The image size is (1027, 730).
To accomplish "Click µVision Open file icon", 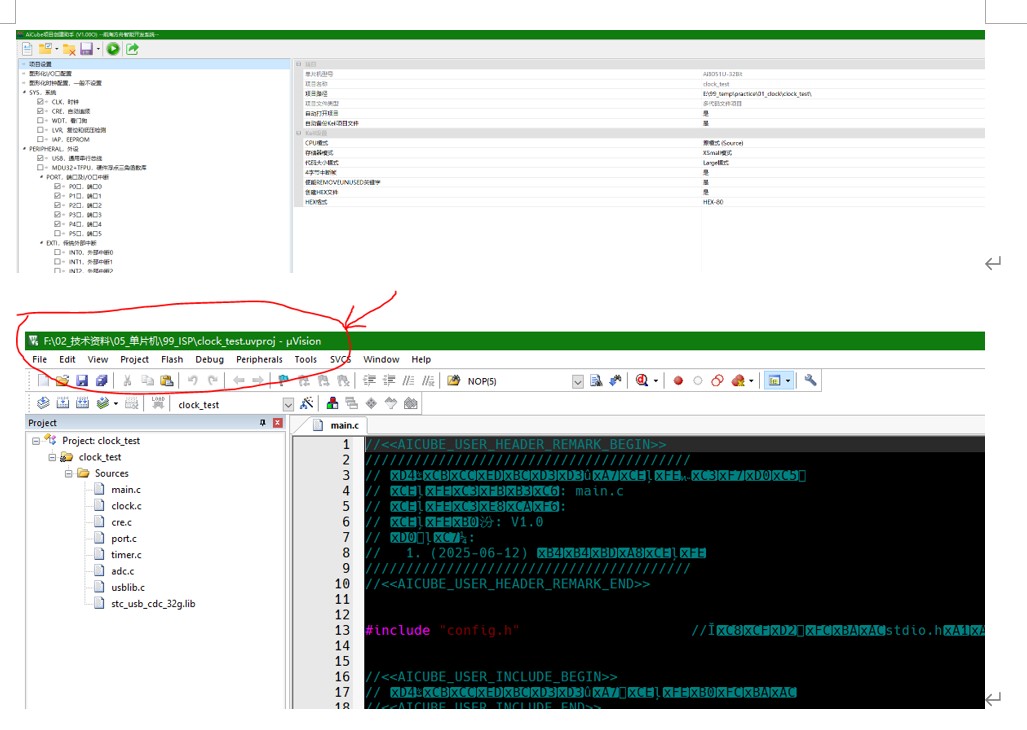I will point(62,381).
